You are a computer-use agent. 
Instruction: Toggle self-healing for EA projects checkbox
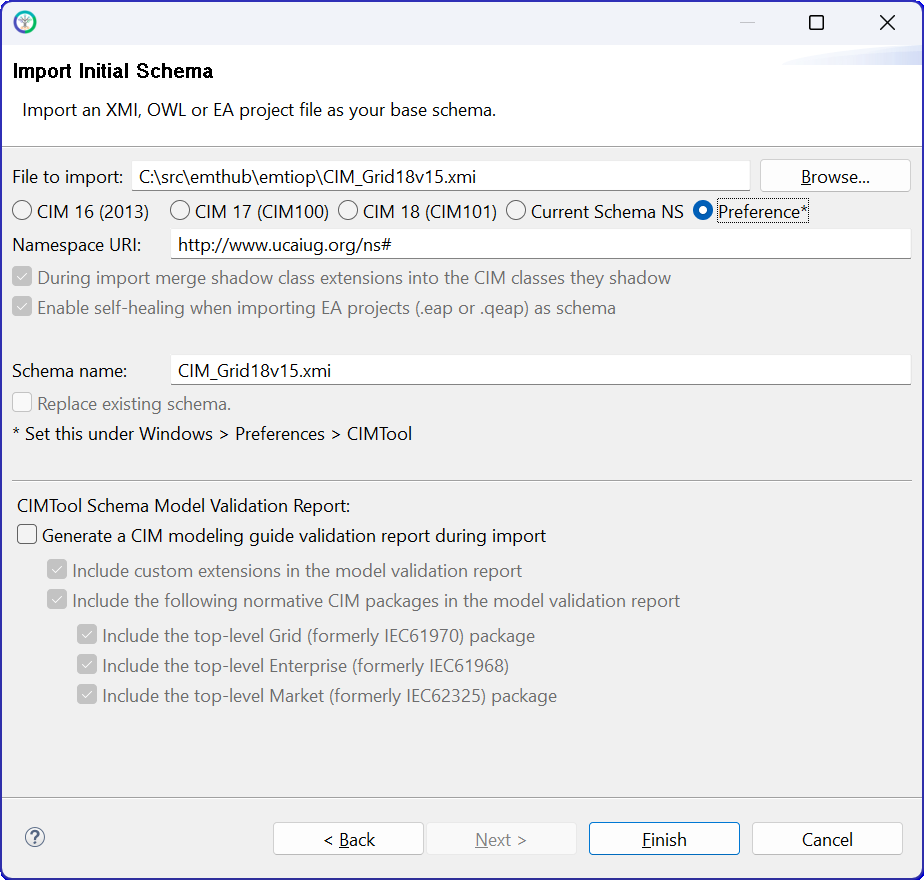click(x=22, y=307)
